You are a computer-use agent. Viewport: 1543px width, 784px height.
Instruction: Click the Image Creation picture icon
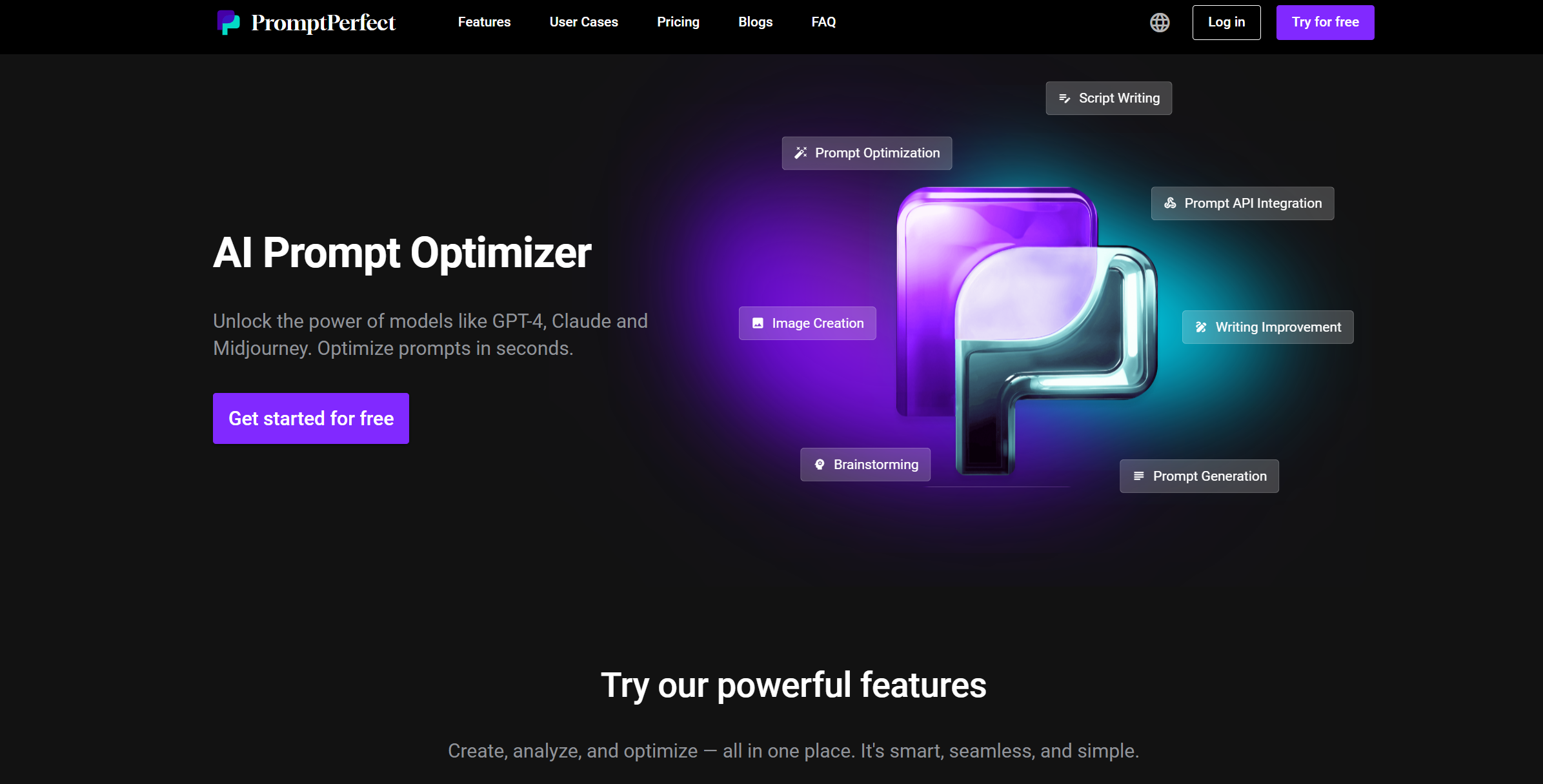tap(758, 323)
